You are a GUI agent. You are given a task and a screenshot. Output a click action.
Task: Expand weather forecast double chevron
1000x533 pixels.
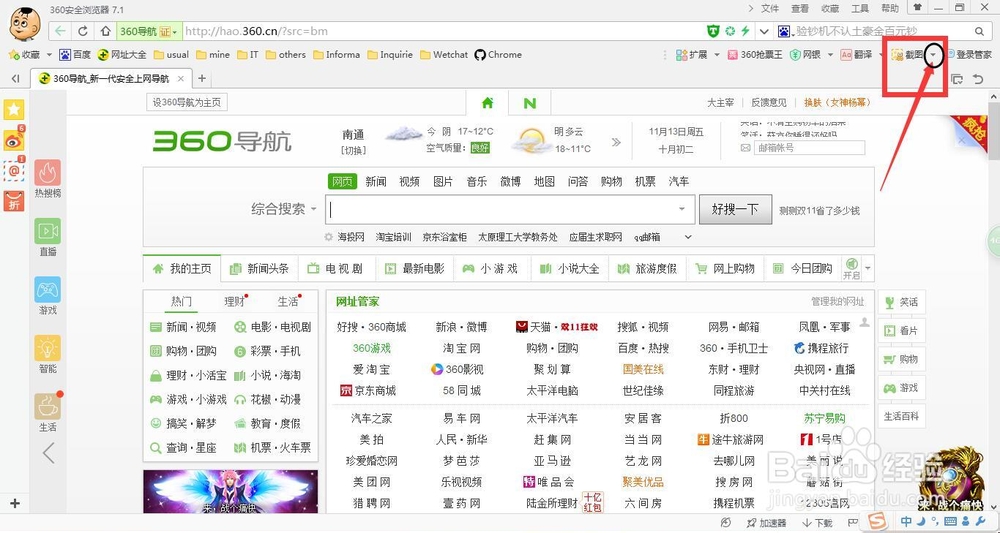615,142
